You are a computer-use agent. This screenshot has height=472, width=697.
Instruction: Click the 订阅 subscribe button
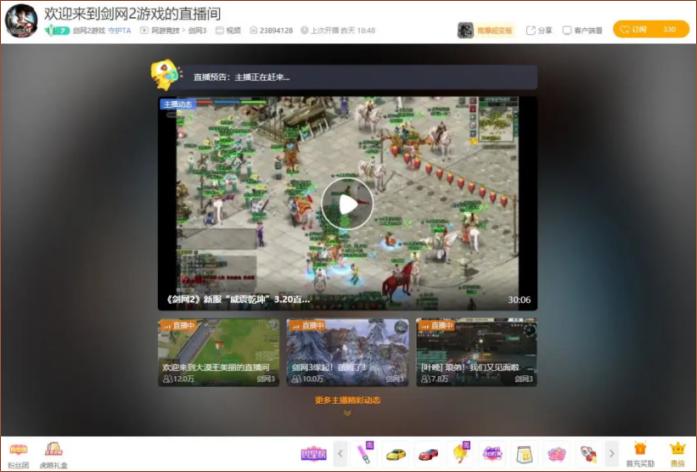(x=651, y=29)
